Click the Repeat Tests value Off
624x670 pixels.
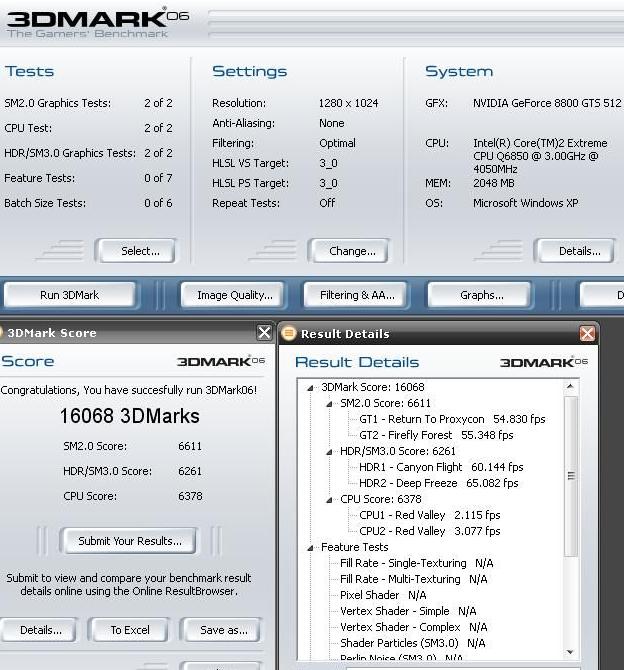(327, 203)
